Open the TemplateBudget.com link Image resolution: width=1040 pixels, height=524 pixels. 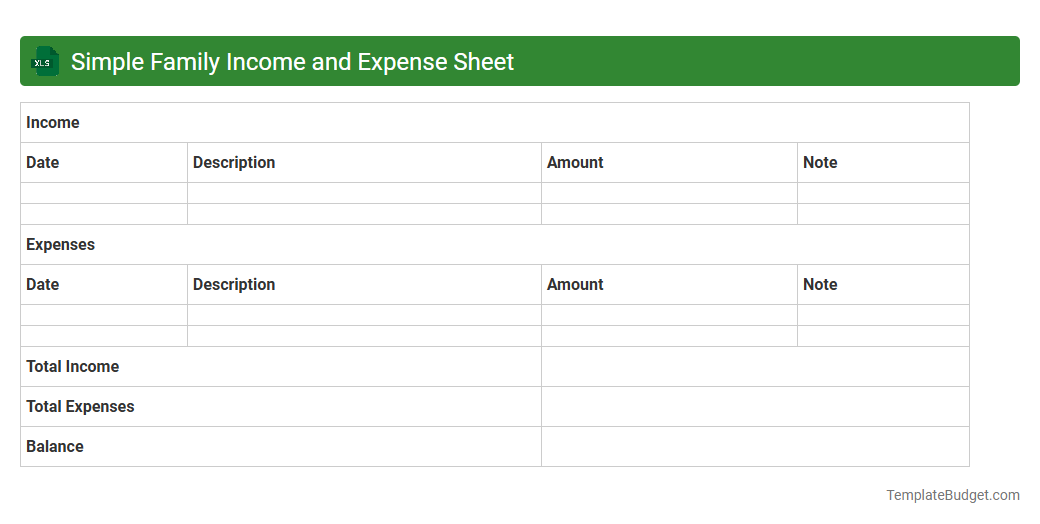(953, 495)
